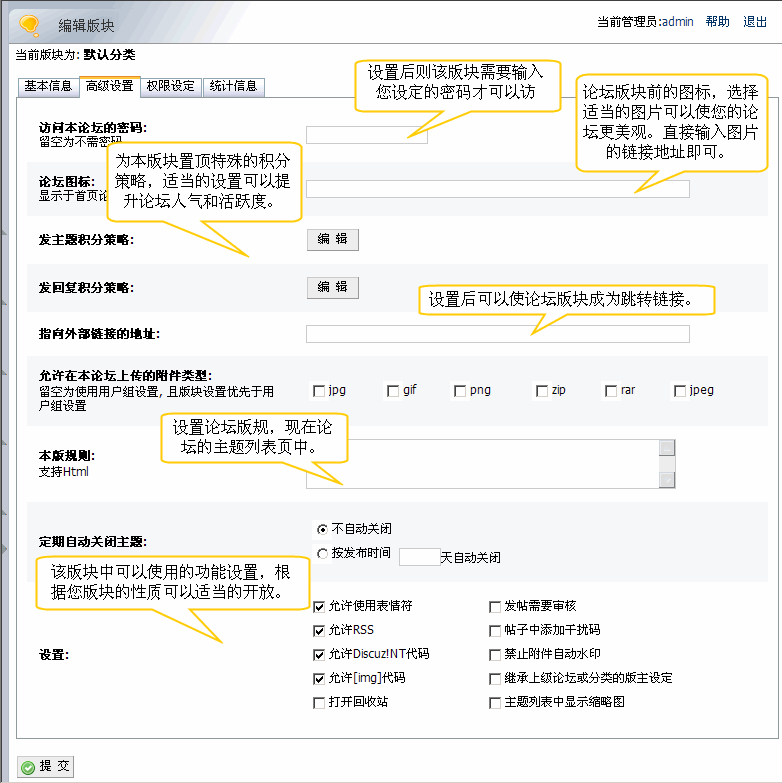The height and width of the screenshot is (783, 782).
Task: Choose the 按发布时间 radio option
Action: tap(322, 553)
